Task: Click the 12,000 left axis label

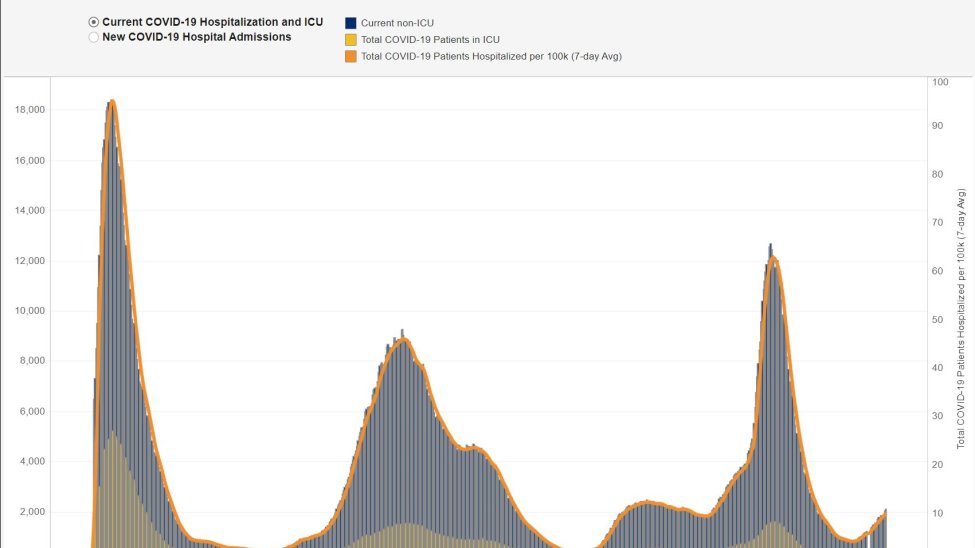Action: click(x=30, y=261)
